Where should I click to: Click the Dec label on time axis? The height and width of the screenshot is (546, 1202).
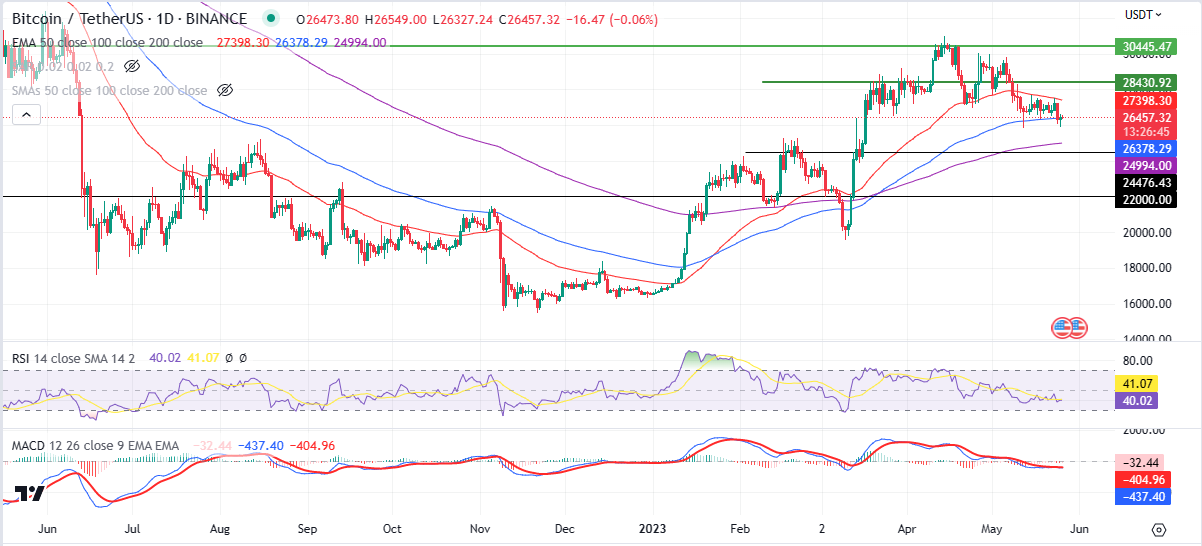565,528
